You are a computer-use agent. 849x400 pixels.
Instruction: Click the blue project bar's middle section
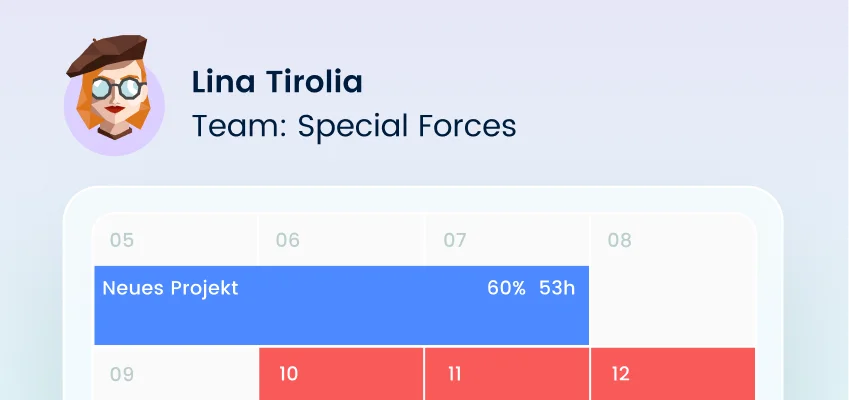(340, 315)
